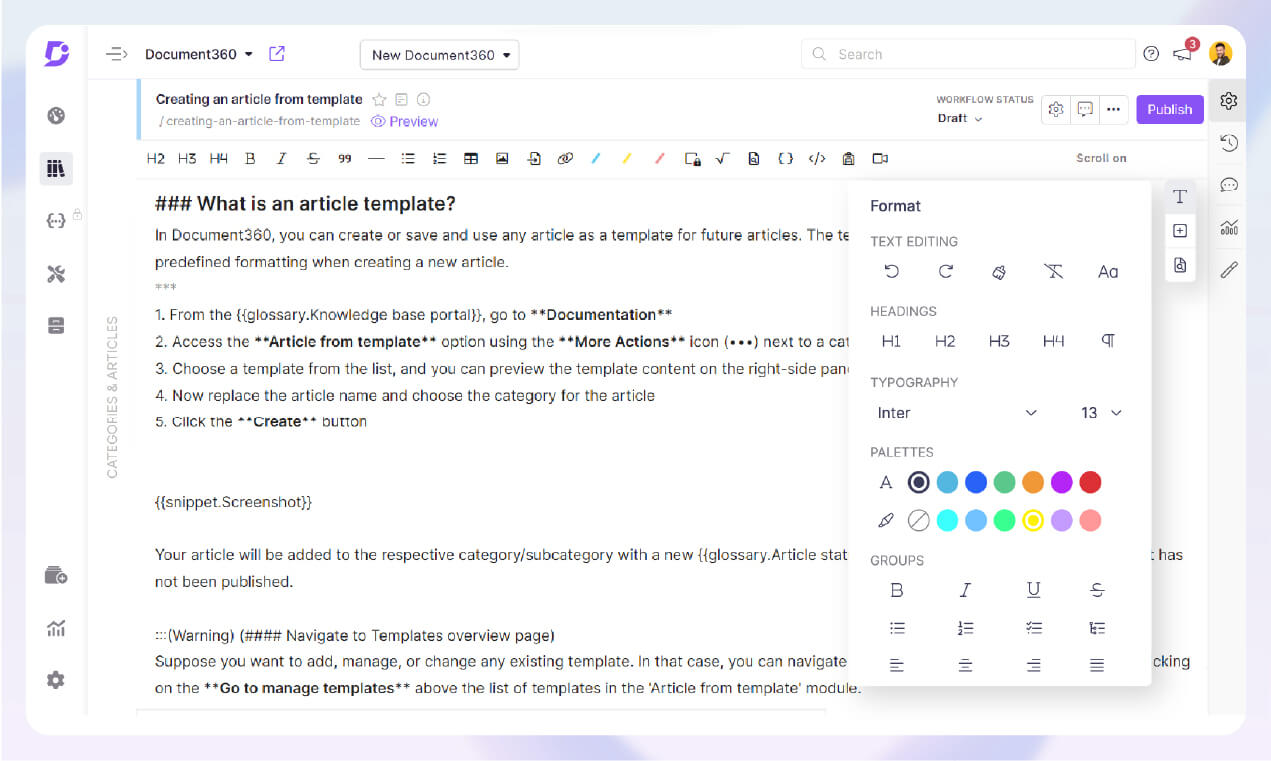Screen dimensions: 1271x761
Task: Toggle underline in the Groups section
Action: (x=1033, y=590)
